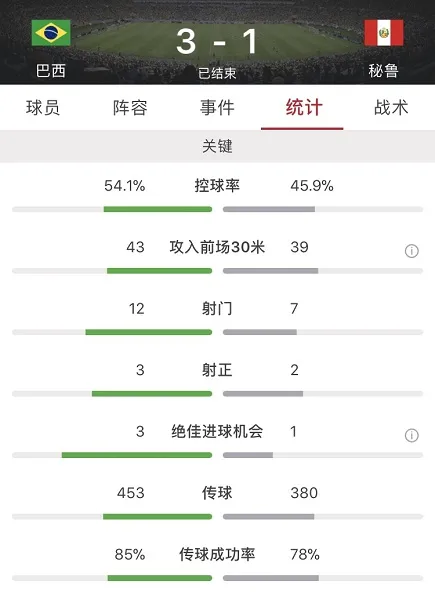Image resolution: width=435 pixels, height=592 pixels.
Task: Click the 传球 stat label
Action: coord(217,493)
